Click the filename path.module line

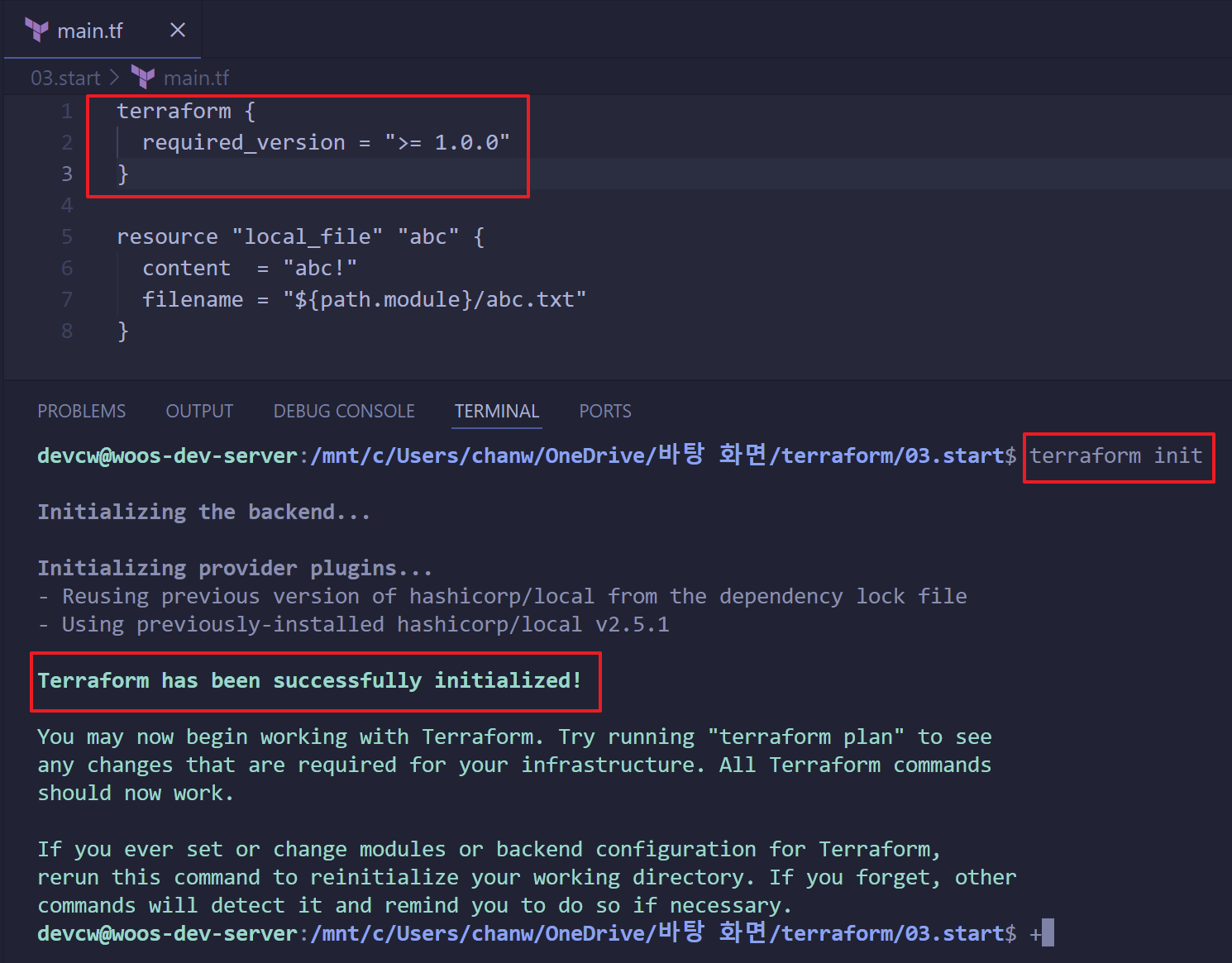pos(364,299)
